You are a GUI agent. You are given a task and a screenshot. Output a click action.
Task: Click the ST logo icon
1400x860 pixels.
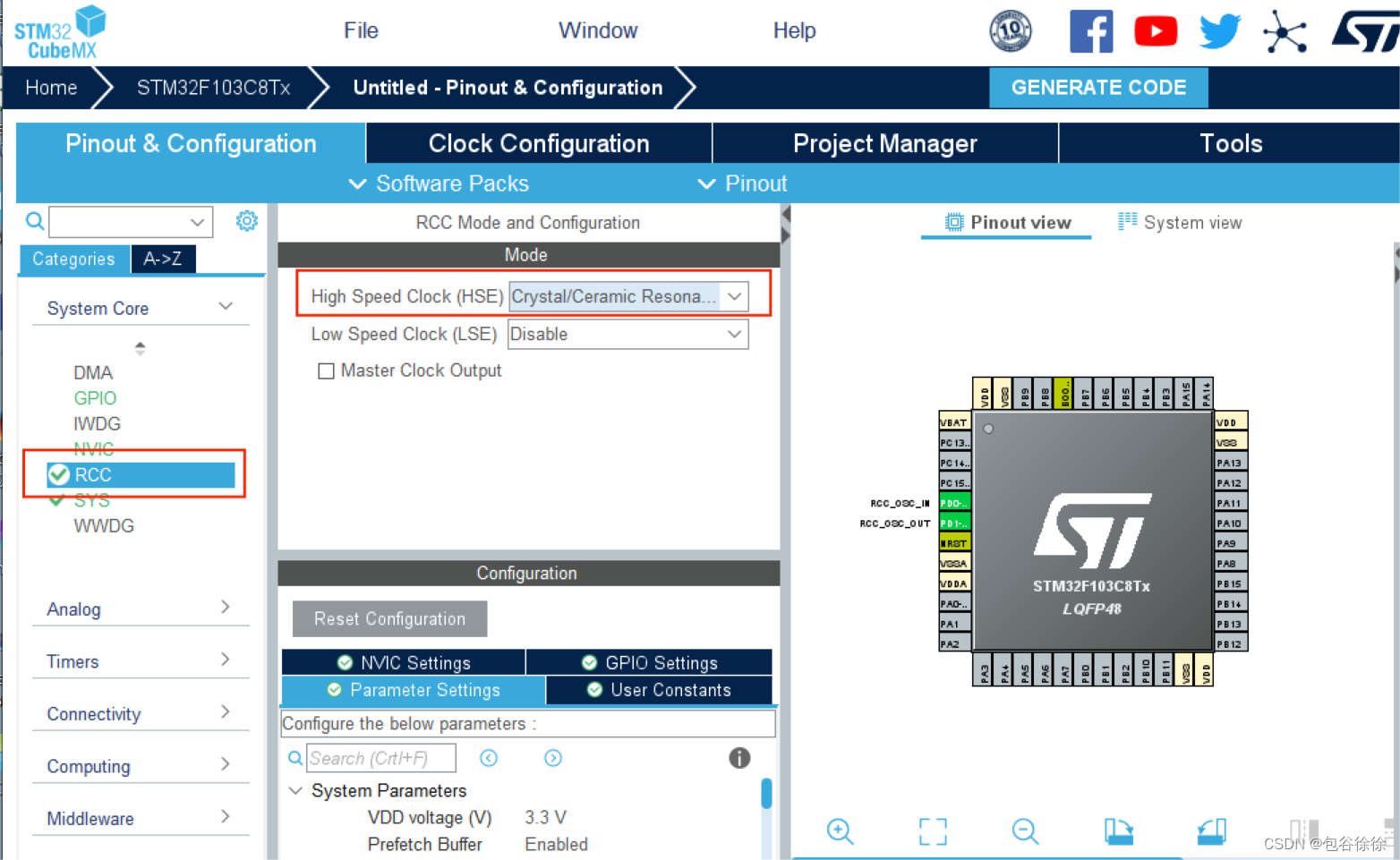tap(1365, 32)
